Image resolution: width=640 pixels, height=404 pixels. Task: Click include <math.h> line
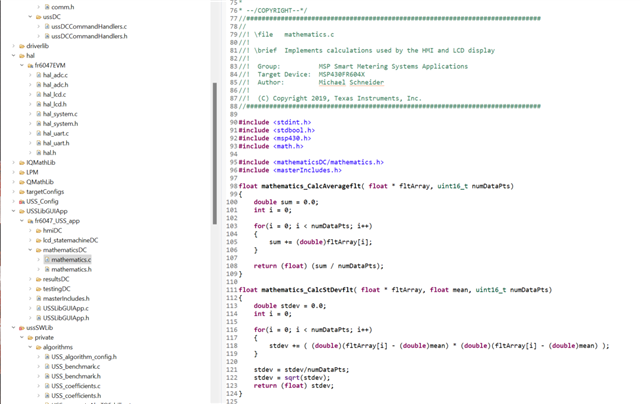click(x=271, y=146)
